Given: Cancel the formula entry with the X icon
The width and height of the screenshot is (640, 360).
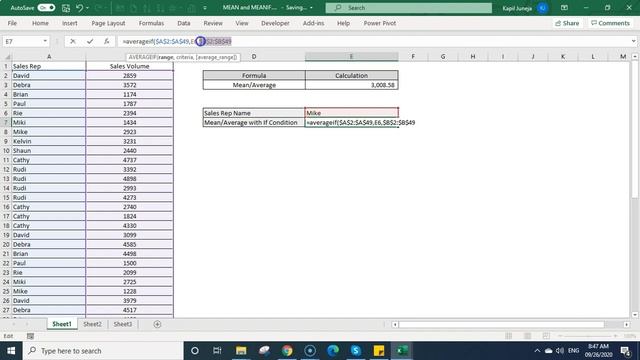Looking at the screenshot, I should pos(73,41).
